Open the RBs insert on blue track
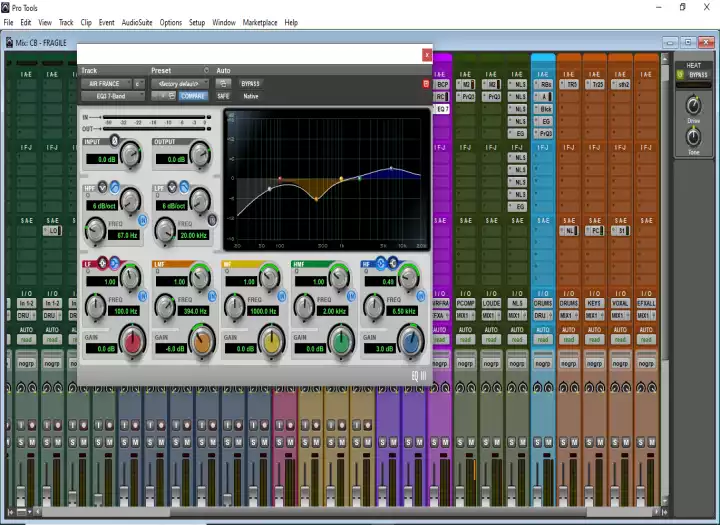Screen dimensions: 720x525 tap(543, 85)
